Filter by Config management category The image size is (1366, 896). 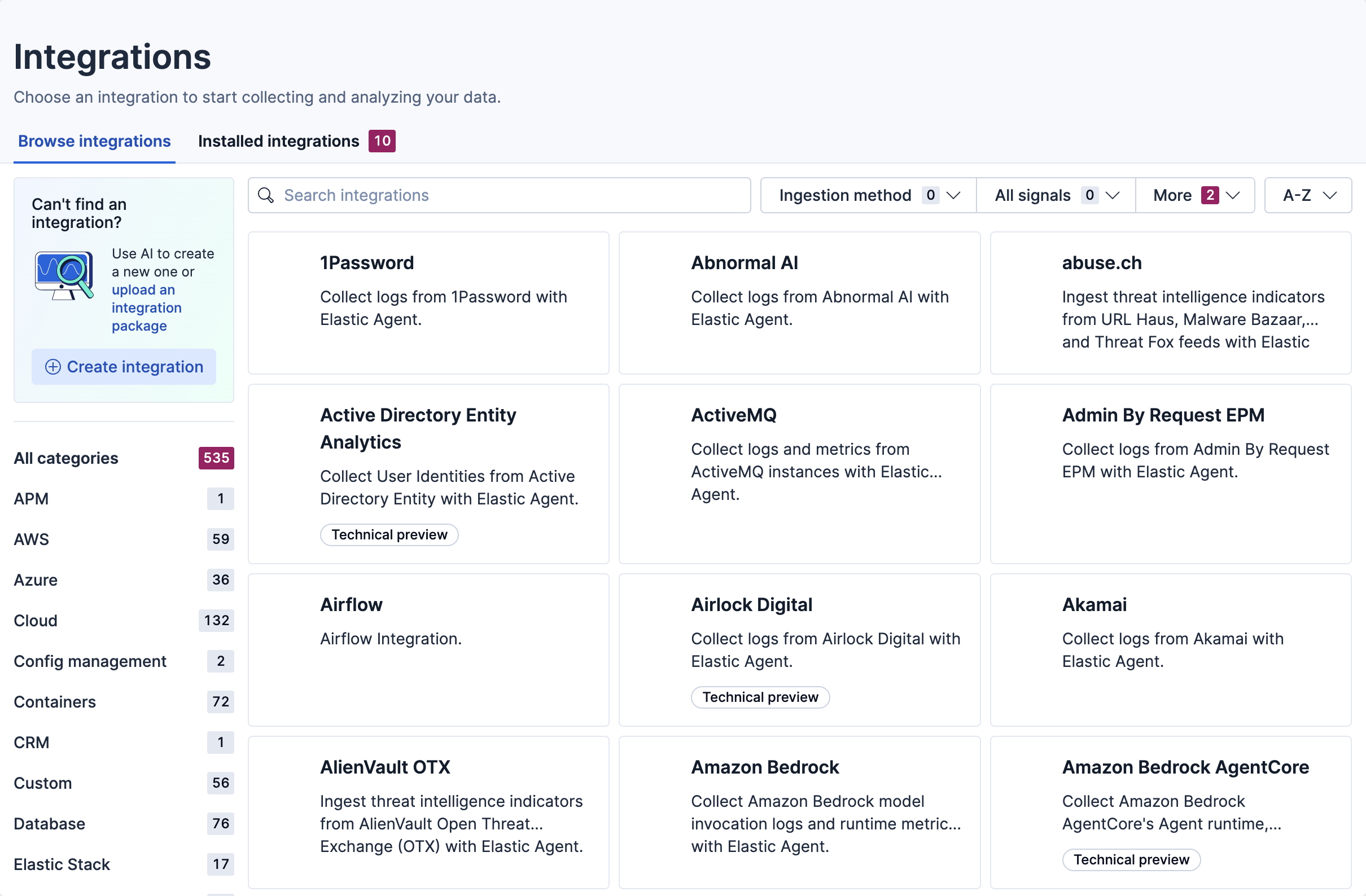(x=124, y=661)
